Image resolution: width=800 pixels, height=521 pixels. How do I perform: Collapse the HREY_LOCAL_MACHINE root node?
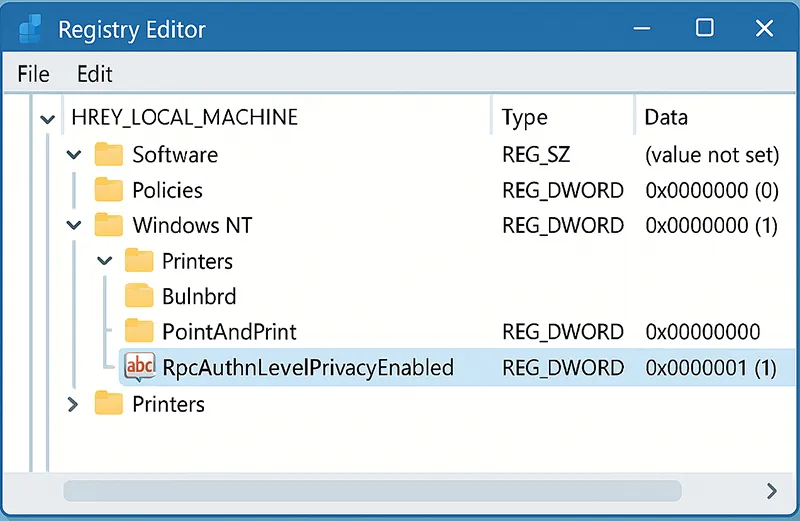[x=47, y=119]
